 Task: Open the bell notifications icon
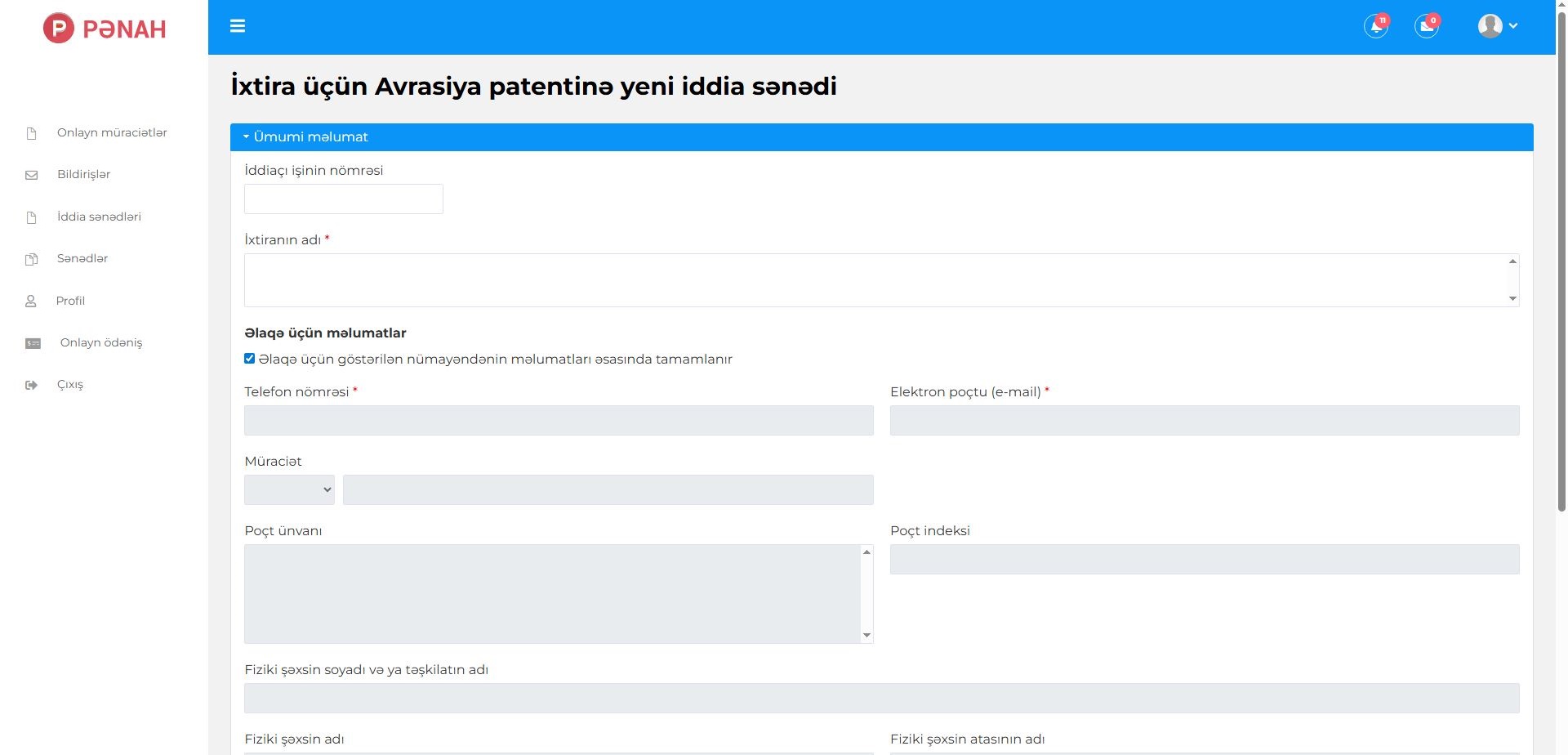click(x=1376, y=26)
